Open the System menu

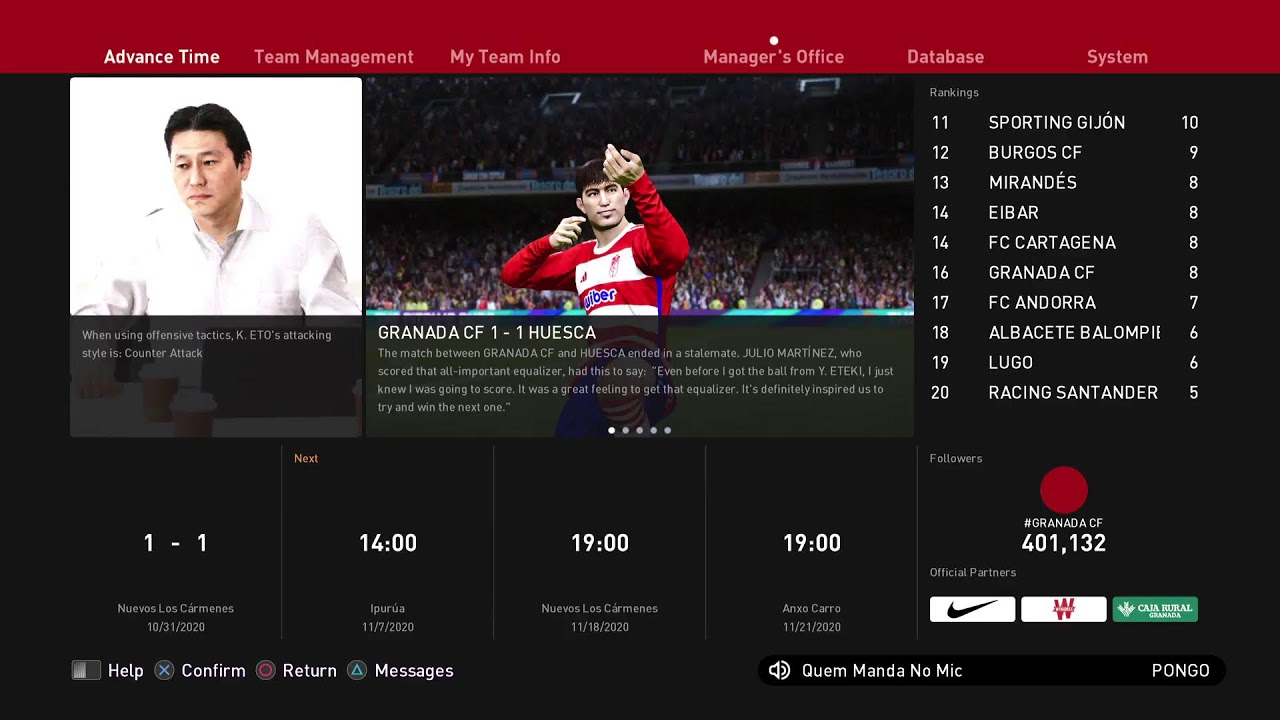1117,57
